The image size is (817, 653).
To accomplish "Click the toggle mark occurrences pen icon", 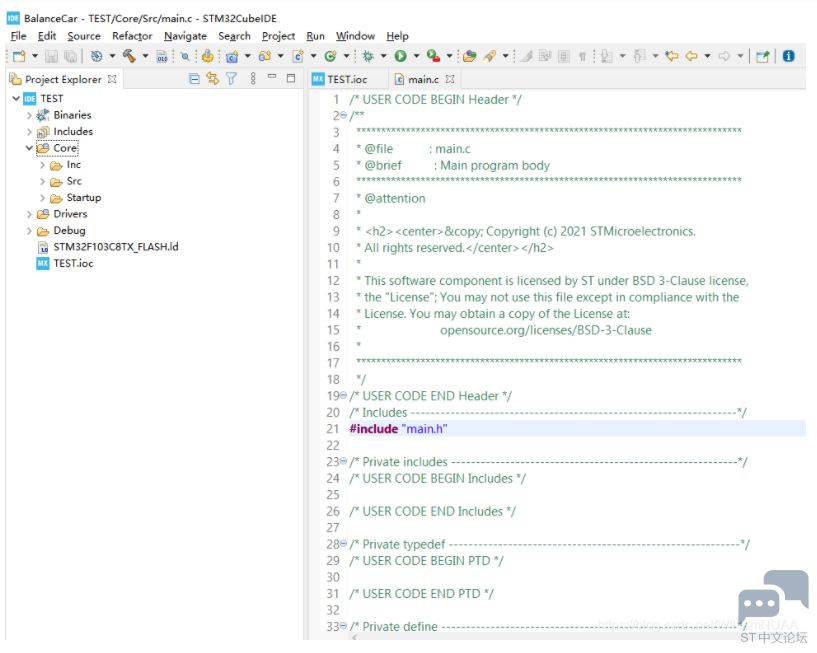I will click(526, 56).
